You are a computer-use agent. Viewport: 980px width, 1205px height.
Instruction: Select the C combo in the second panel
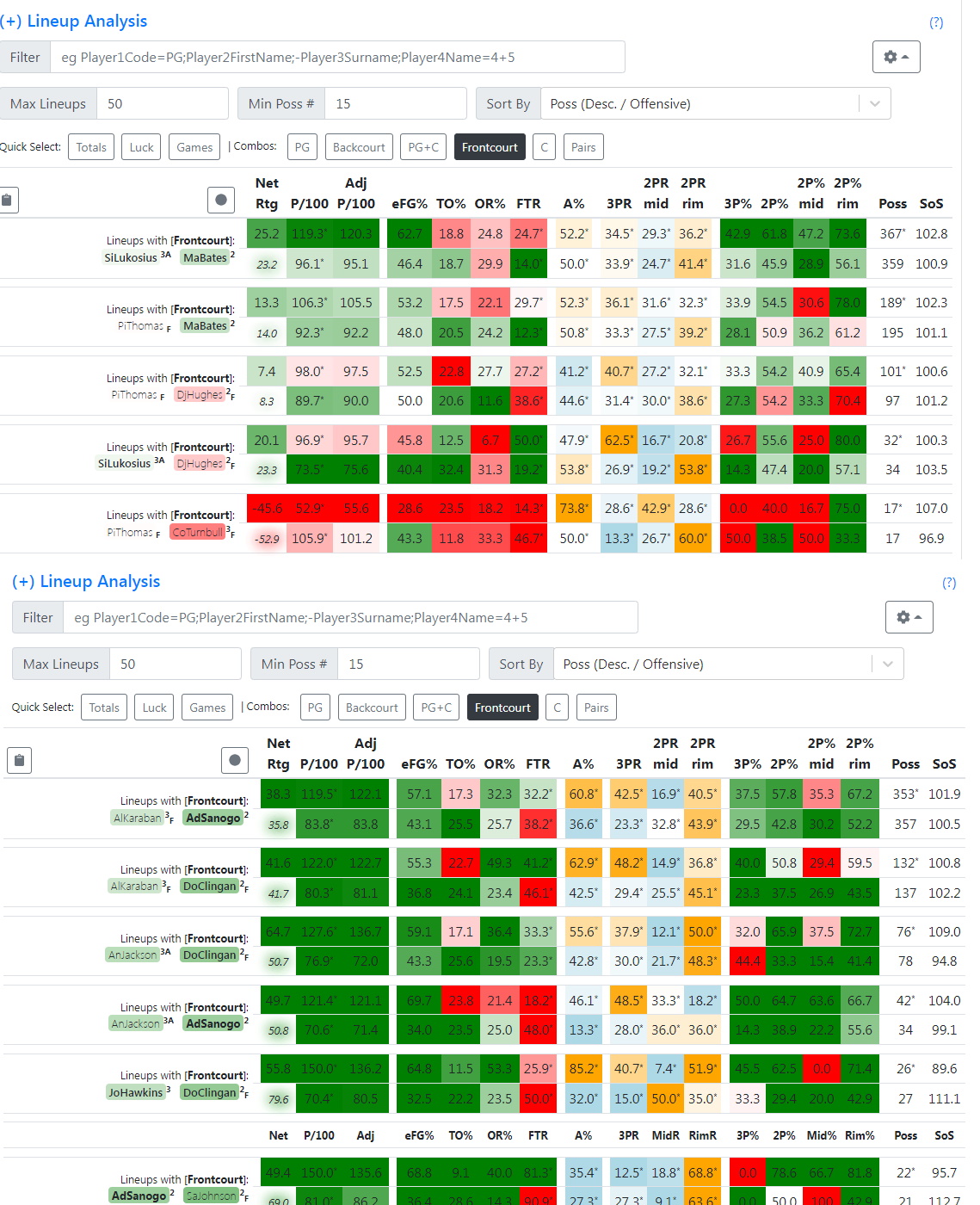(x=557, y=708)
